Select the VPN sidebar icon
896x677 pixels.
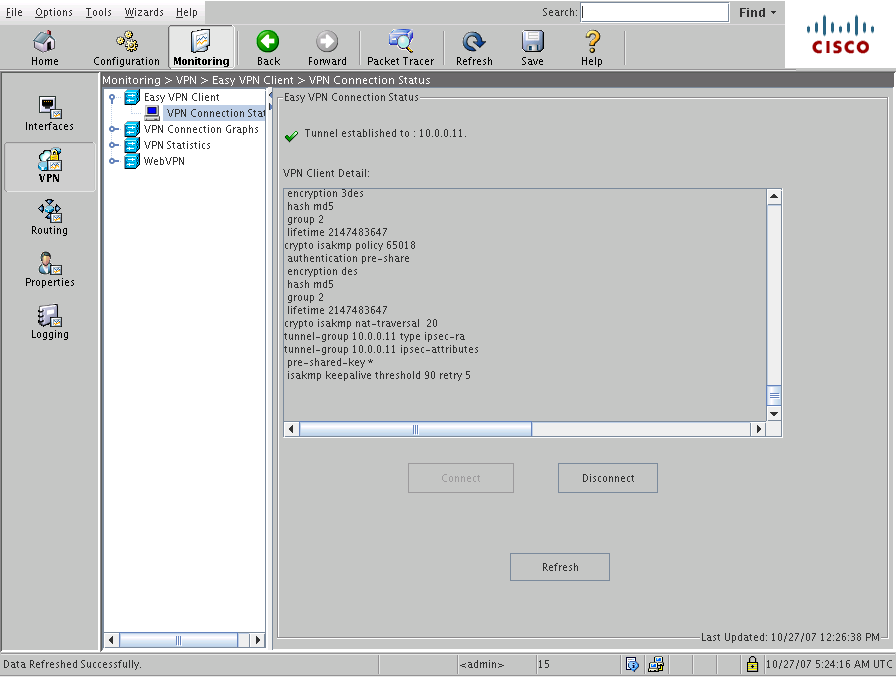click(x=49, y=166)
